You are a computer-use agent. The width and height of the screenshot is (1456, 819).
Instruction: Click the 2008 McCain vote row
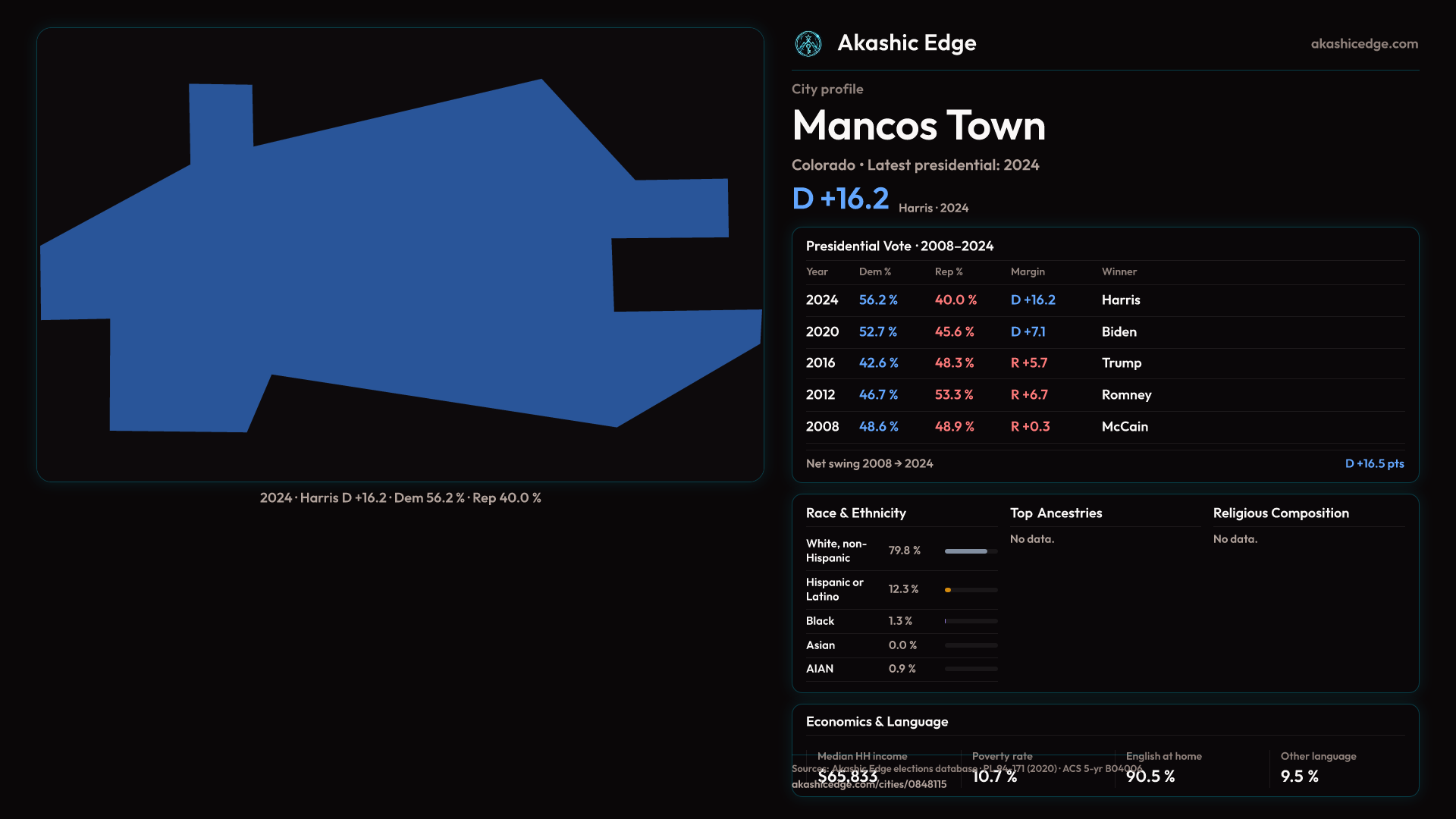[x=1104, y=427]
